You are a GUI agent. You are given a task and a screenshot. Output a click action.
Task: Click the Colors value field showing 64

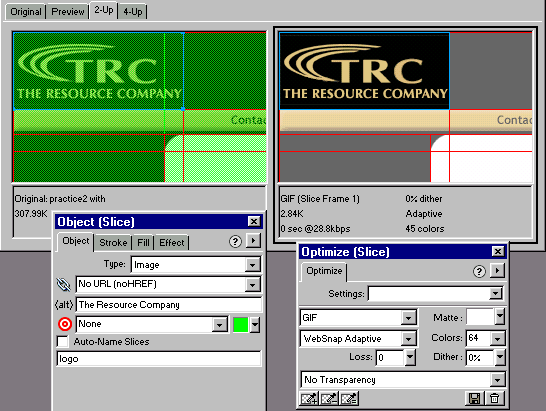[x=478, y=338]
